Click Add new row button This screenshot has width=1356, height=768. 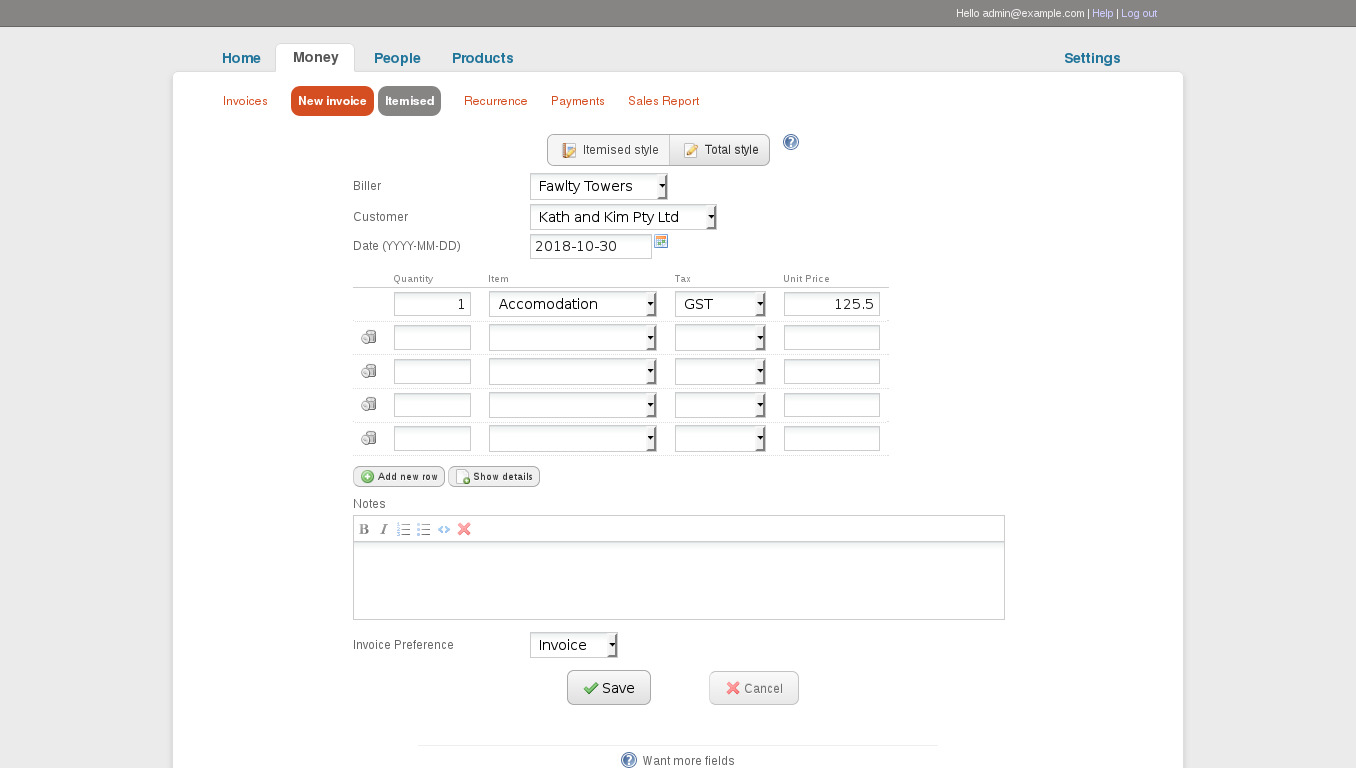[x=399, y=477]
